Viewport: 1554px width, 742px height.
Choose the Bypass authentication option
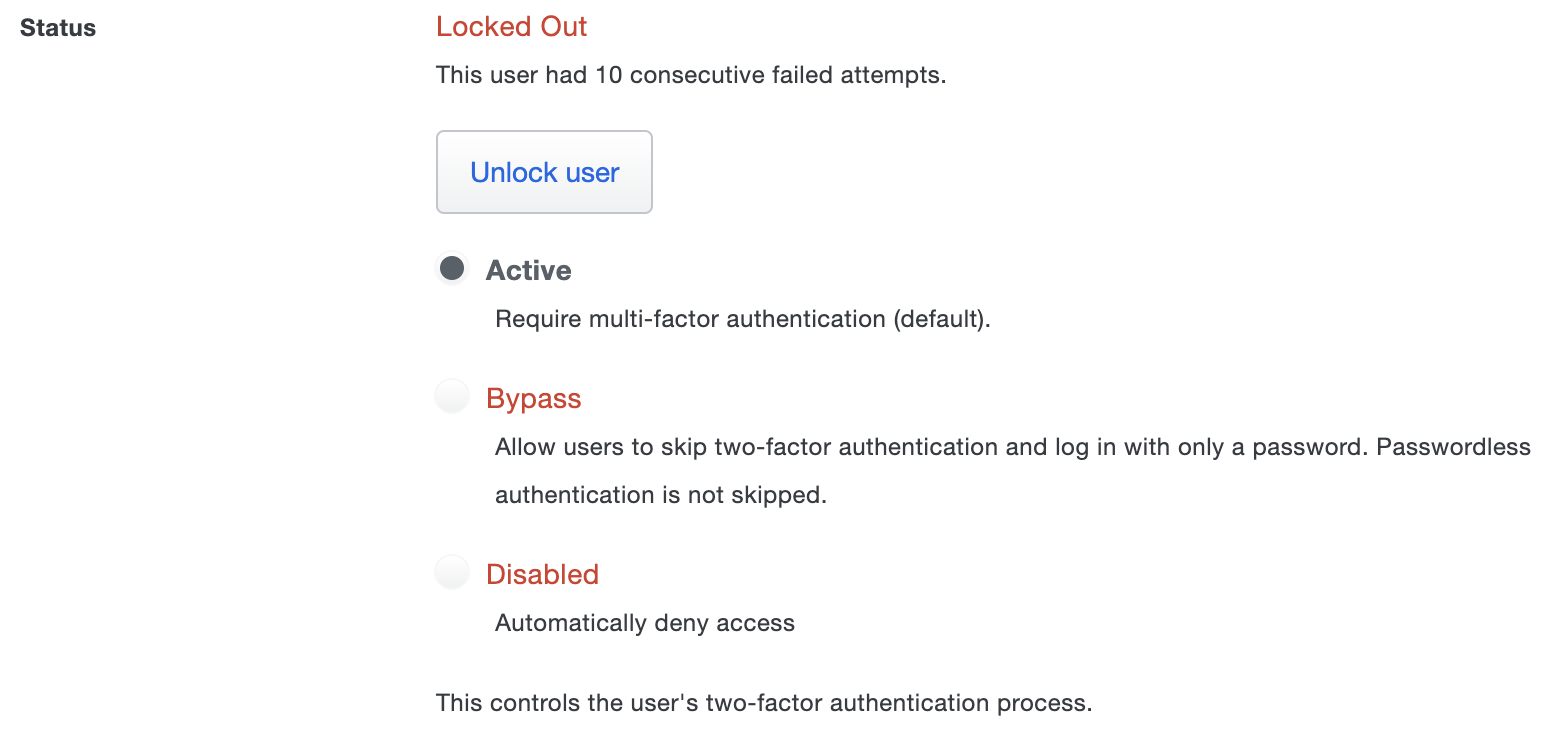click(452, 396)
